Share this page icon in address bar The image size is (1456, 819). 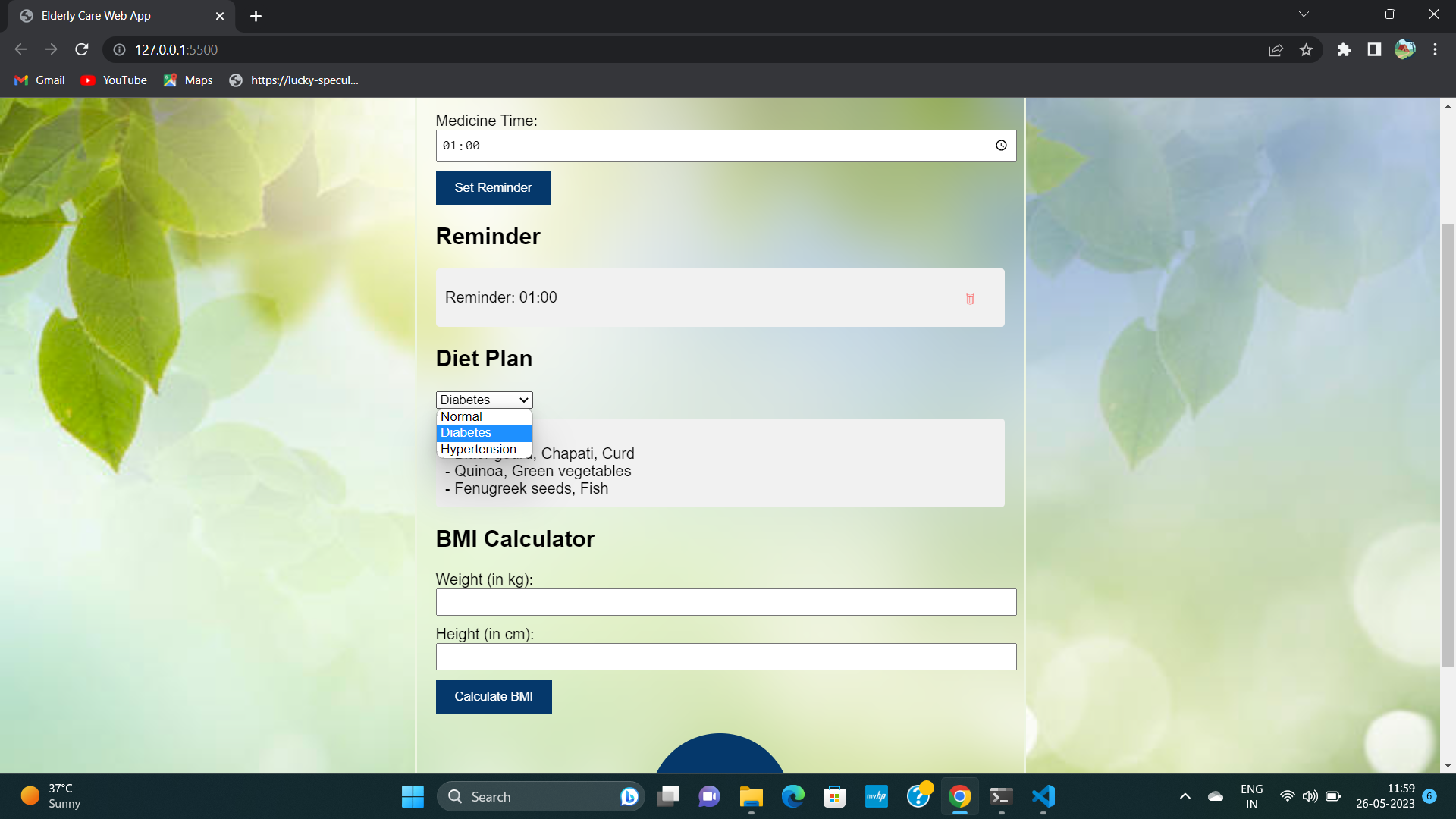pyautogui.click(x=1276, y=50)
